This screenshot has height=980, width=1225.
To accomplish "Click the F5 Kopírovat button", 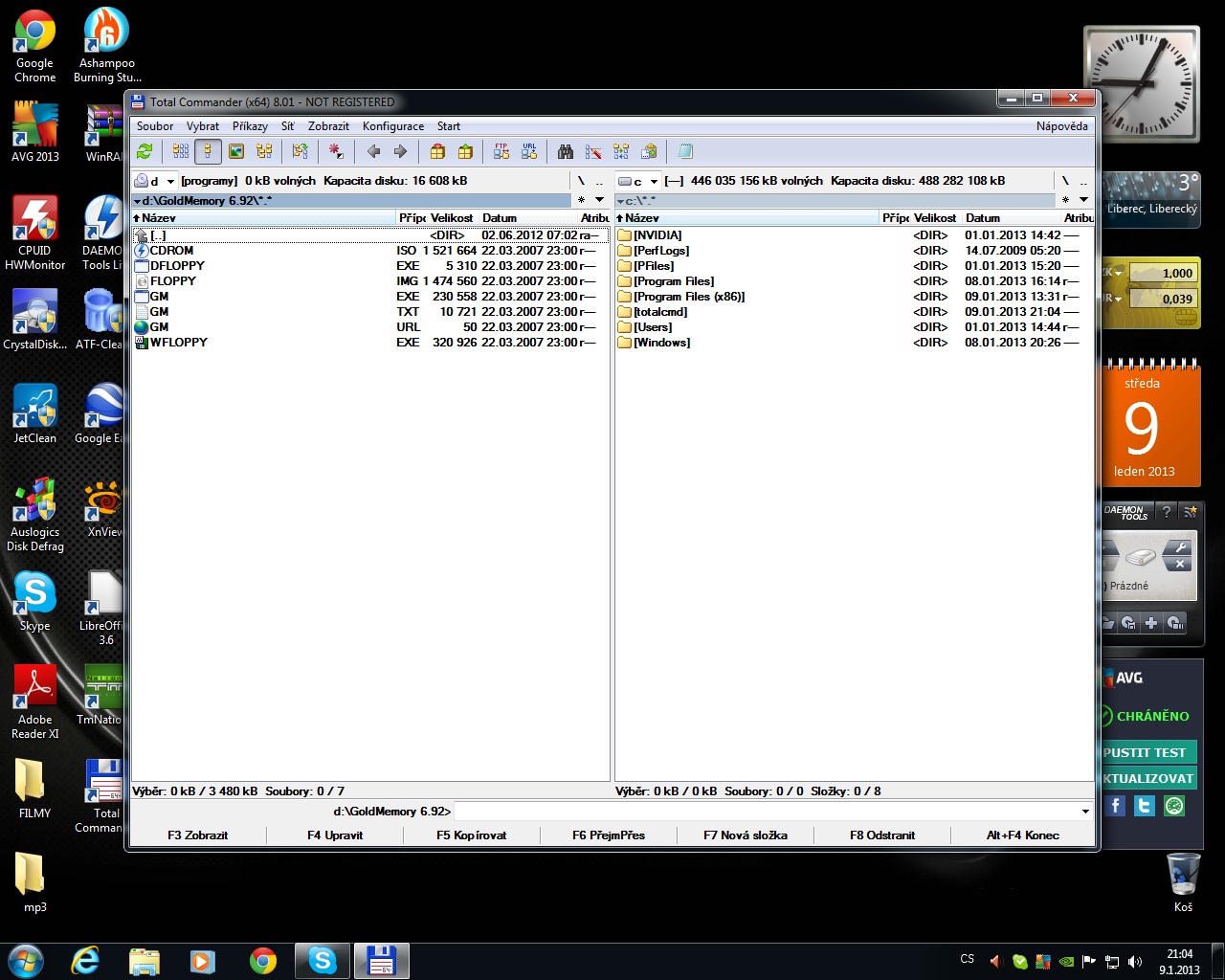I will coord(472,835).
